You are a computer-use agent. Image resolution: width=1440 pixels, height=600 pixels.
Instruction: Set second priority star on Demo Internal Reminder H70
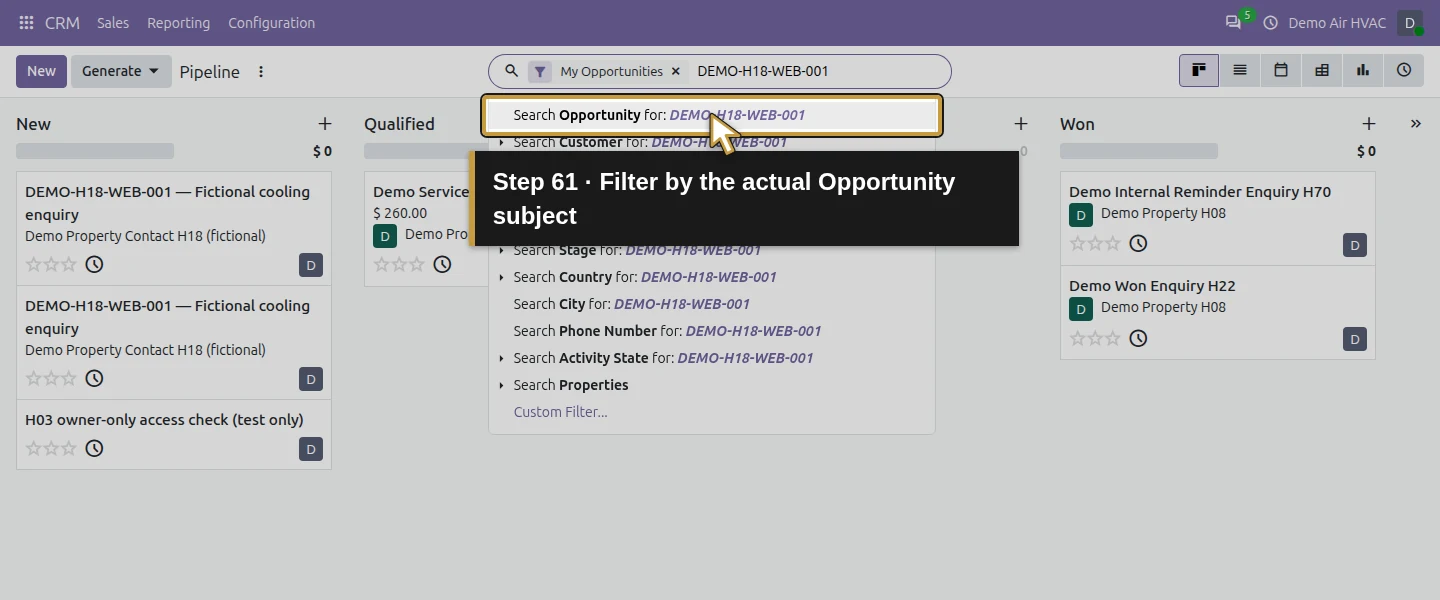(x=1095, y=243)
